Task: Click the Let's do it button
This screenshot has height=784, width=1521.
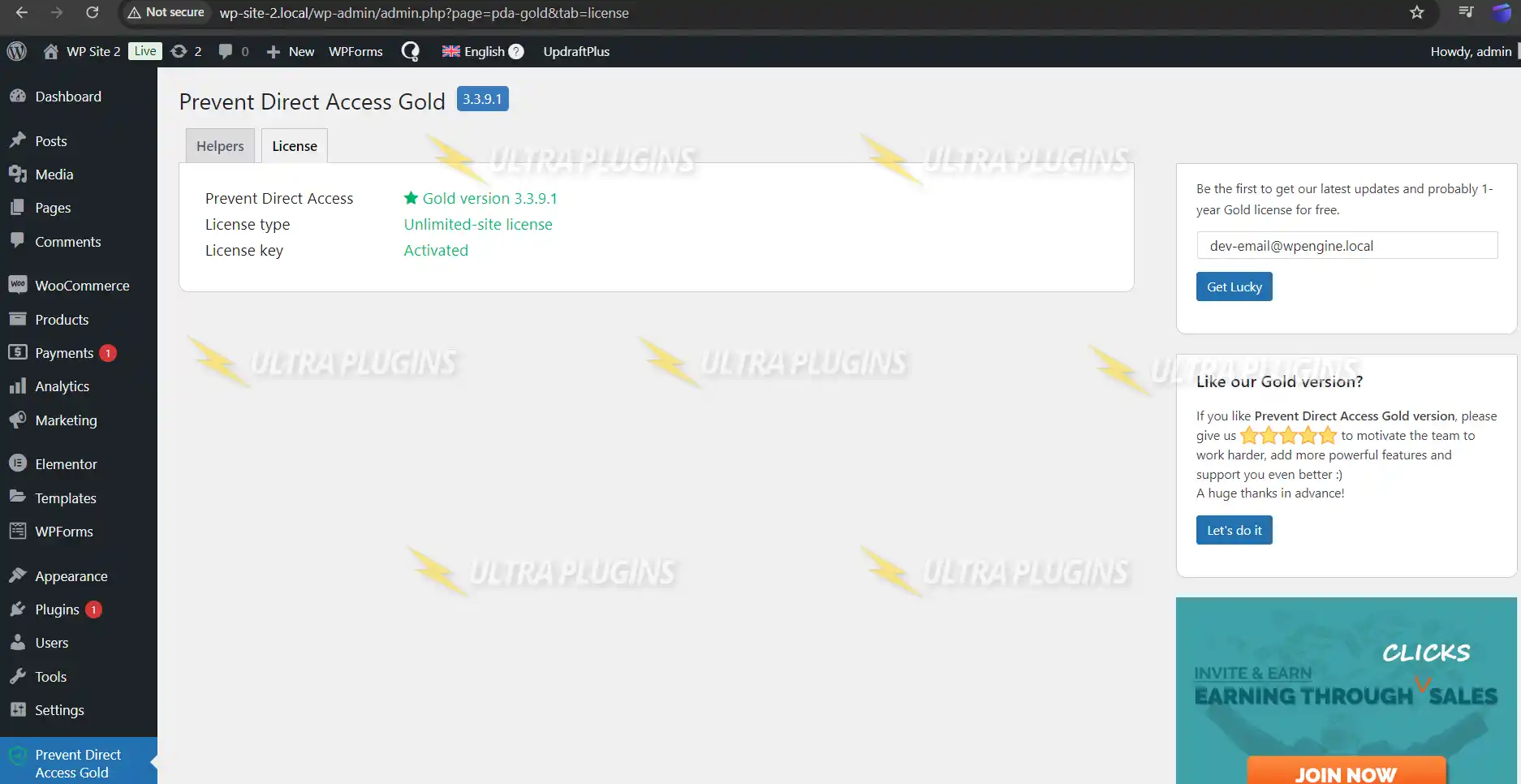Action: (1234, 530)
